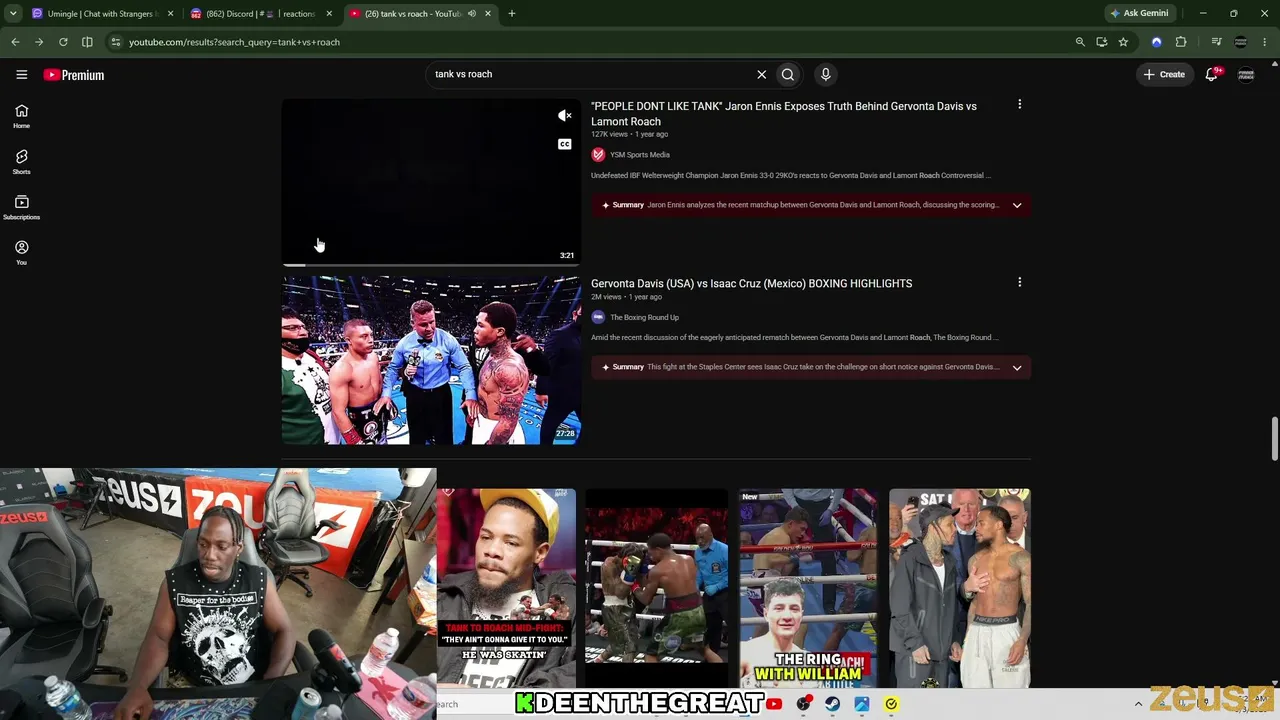Open YouTube notifications bell
Image resolution: width=1280 pixels, height=720 pixels.
point(1212,74)
